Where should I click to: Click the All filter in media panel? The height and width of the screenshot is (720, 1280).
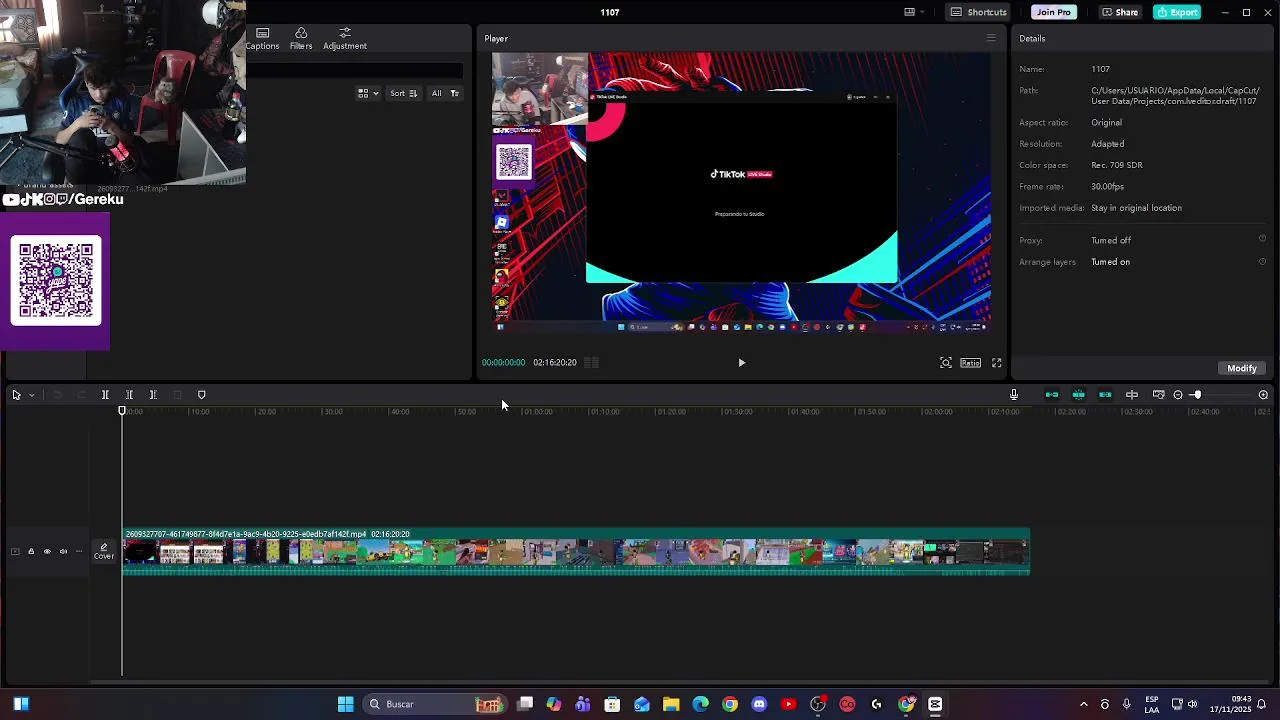coord(436,93)
